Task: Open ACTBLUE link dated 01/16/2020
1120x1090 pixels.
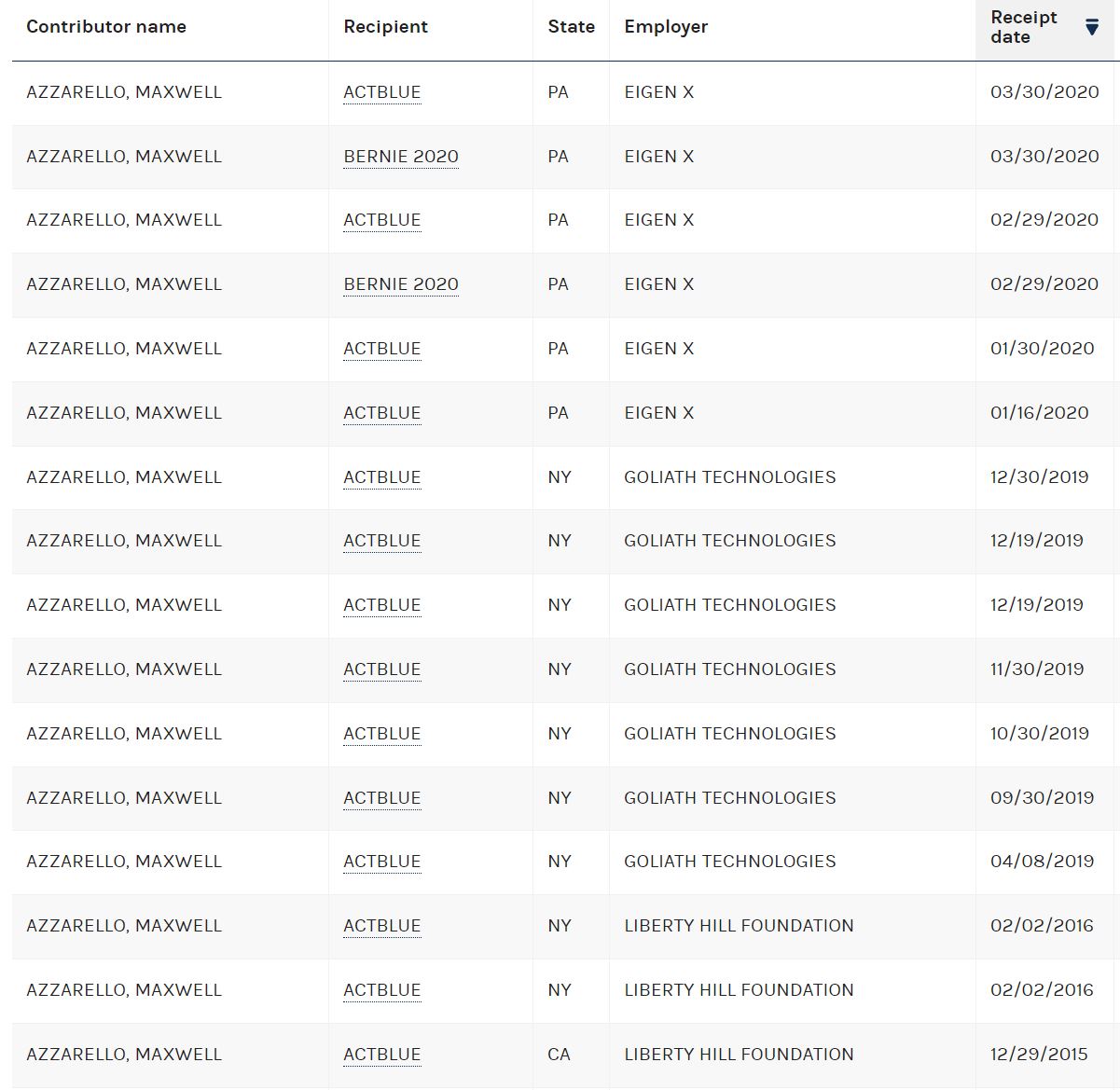Action: pos(382,413)
